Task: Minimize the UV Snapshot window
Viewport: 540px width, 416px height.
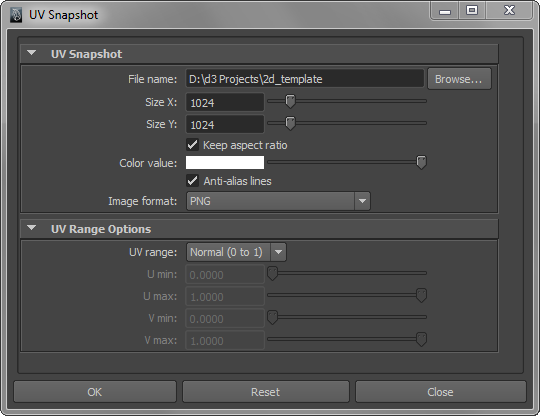Action: pyautogui.click(x=445, y=11)
